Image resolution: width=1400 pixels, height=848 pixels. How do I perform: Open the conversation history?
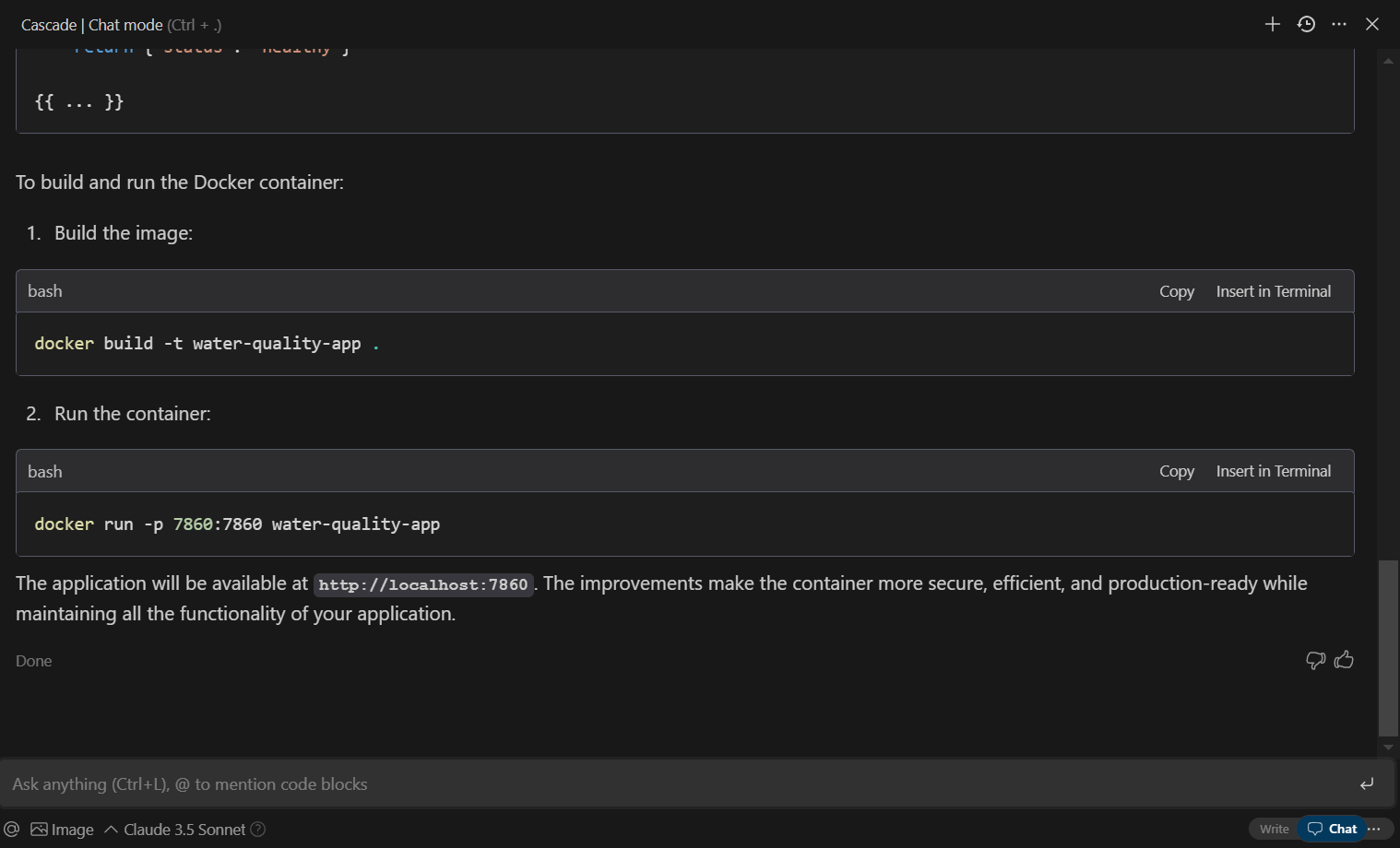(1306, 24)
